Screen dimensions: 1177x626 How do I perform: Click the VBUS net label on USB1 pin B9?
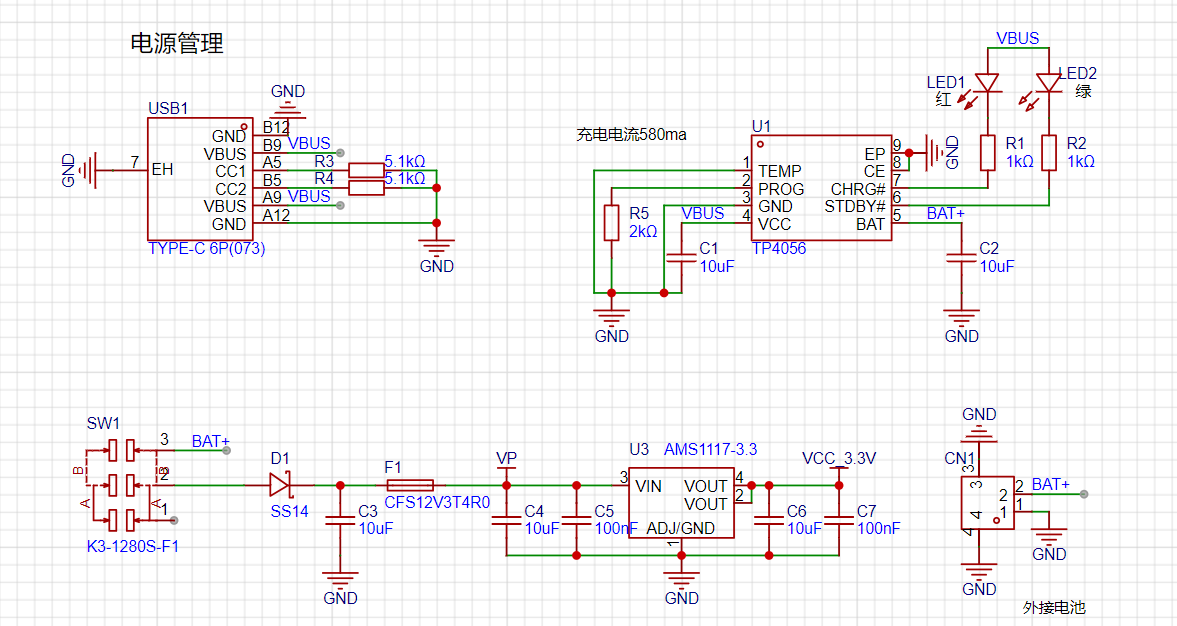309,143
